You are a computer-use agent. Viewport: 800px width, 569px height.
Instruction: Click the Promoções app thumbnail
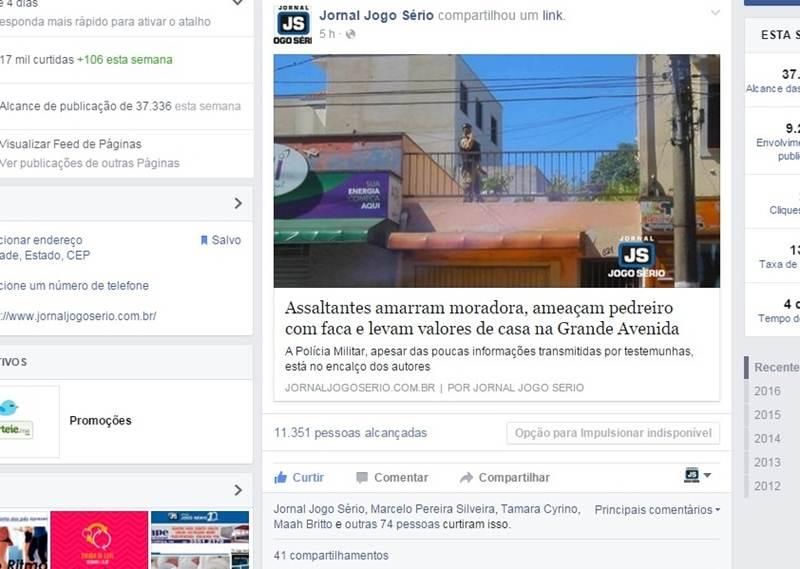pyautogui.click(x=29, y=420)
